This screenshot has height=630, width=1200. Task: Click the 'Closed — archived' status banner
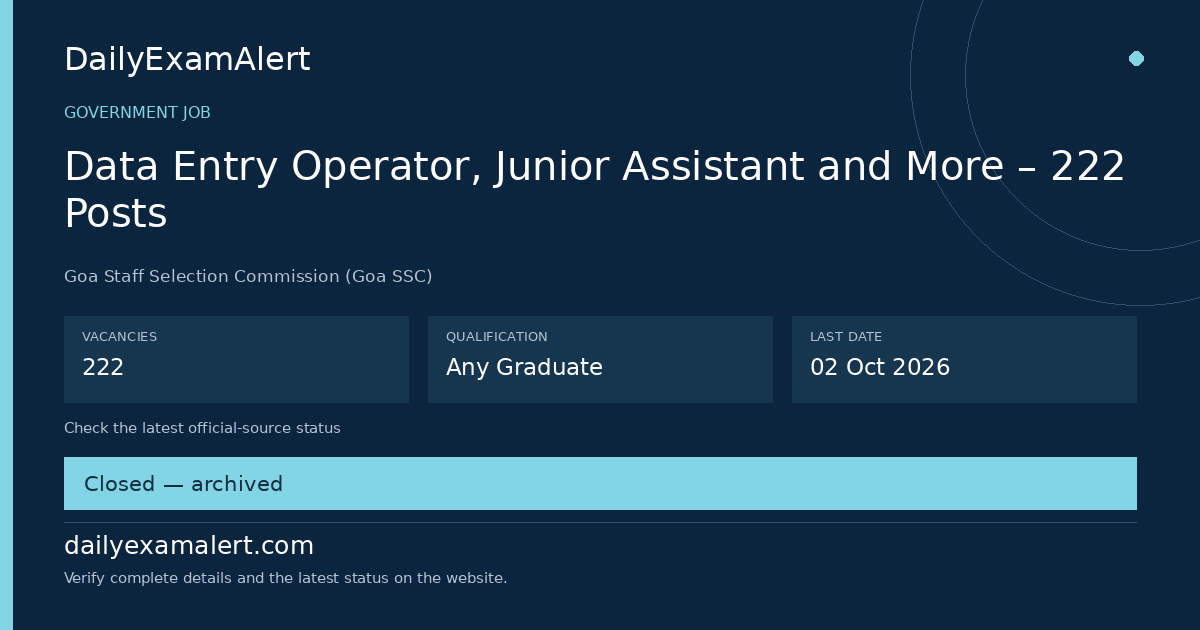(600, 484)
